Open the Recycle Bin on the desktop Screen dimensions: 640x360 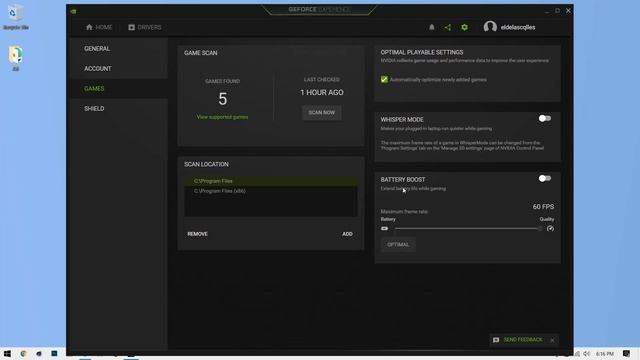[16, 17]
